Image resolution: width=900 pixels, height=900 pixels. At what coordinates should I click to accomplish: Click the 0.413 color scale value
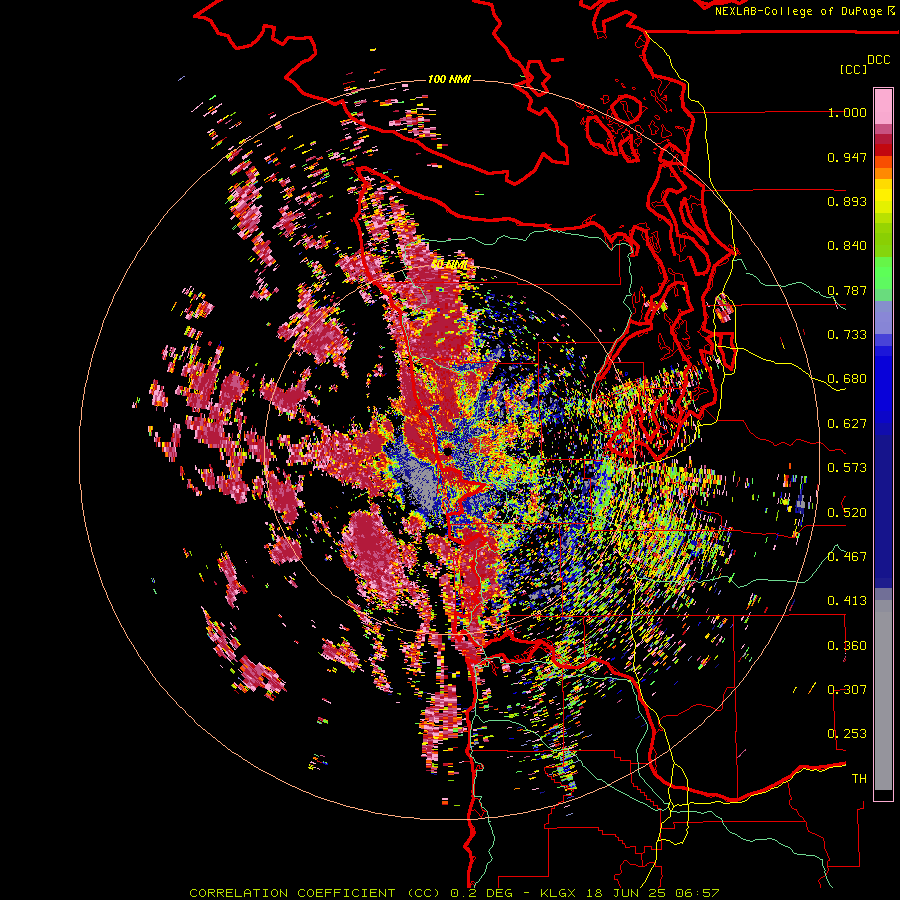pyautogui.click(x=847, y=601)
